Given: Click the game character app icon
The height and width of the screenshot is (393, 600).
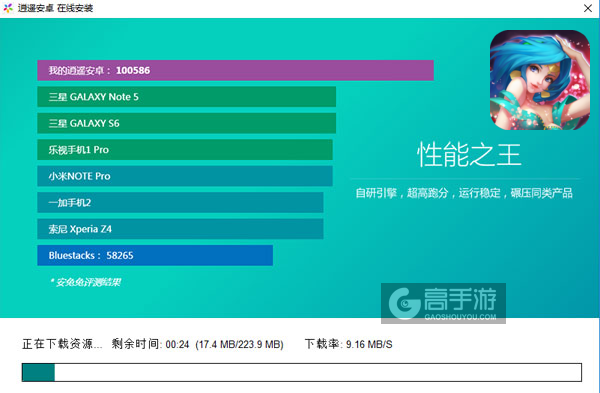Looking at the screenshot, I should pyautogui.click(x=540, y=80).
